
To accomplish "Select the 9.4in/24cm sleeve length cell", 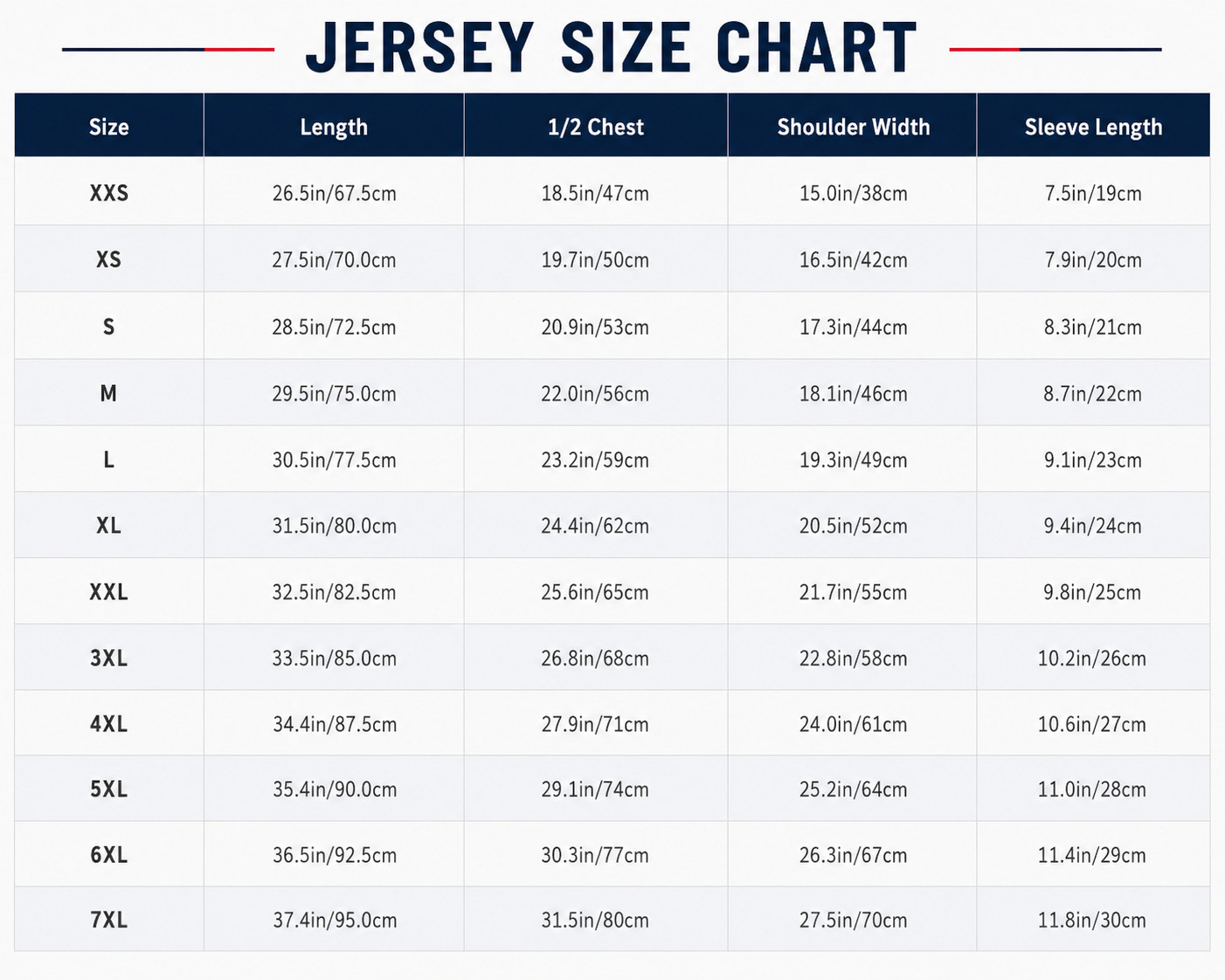I will (x=1093, y=526).
